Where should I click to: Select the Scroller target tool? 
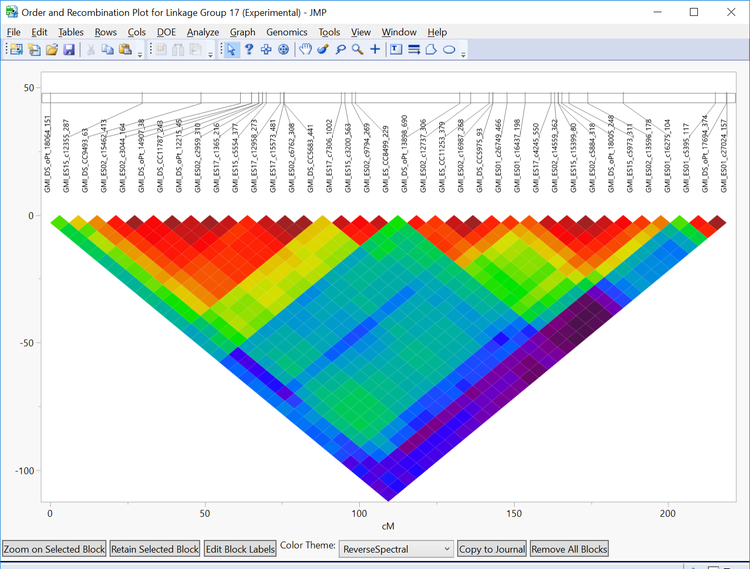click(284, 49)
